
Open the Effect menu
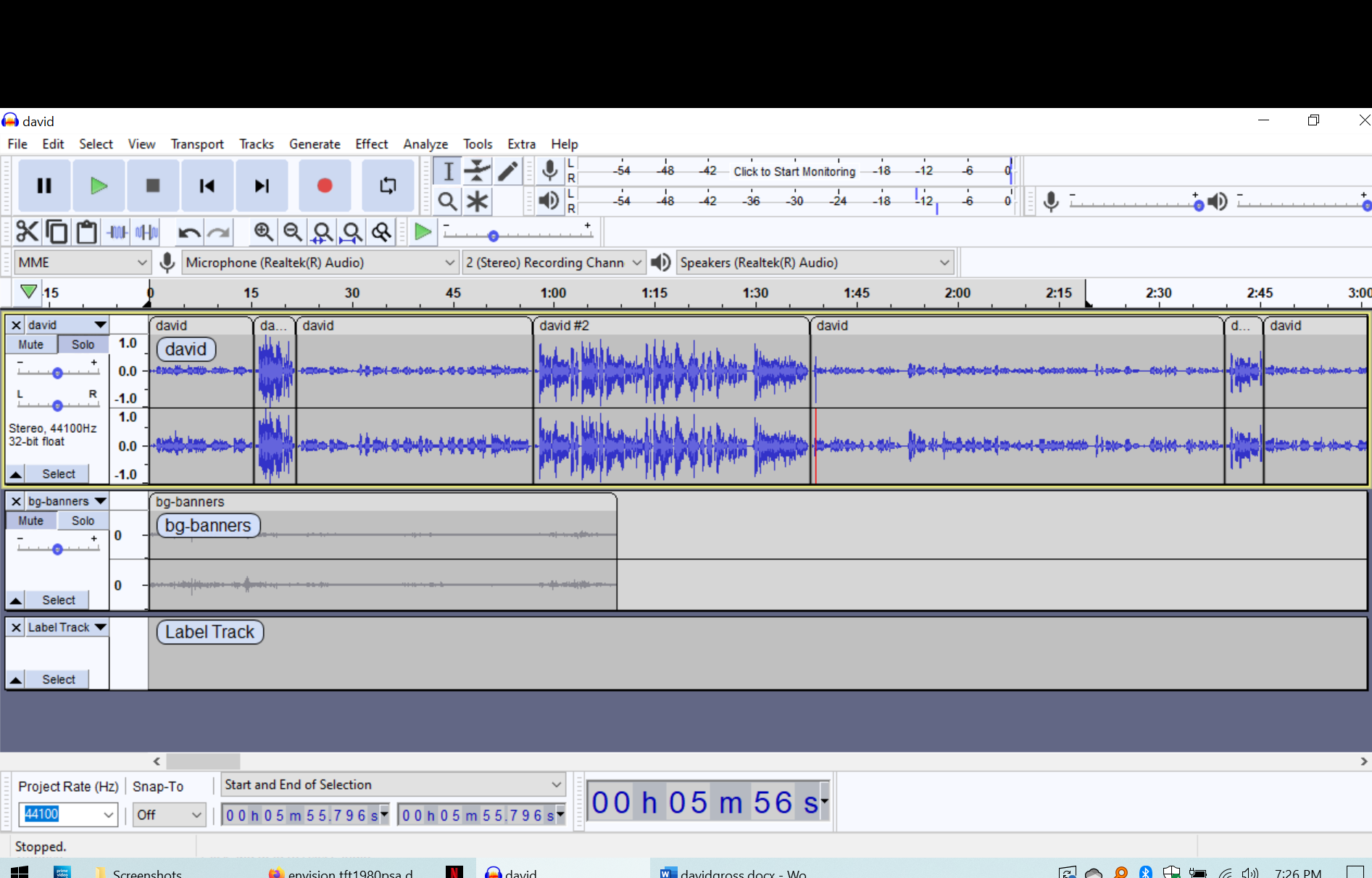[372, 144]
